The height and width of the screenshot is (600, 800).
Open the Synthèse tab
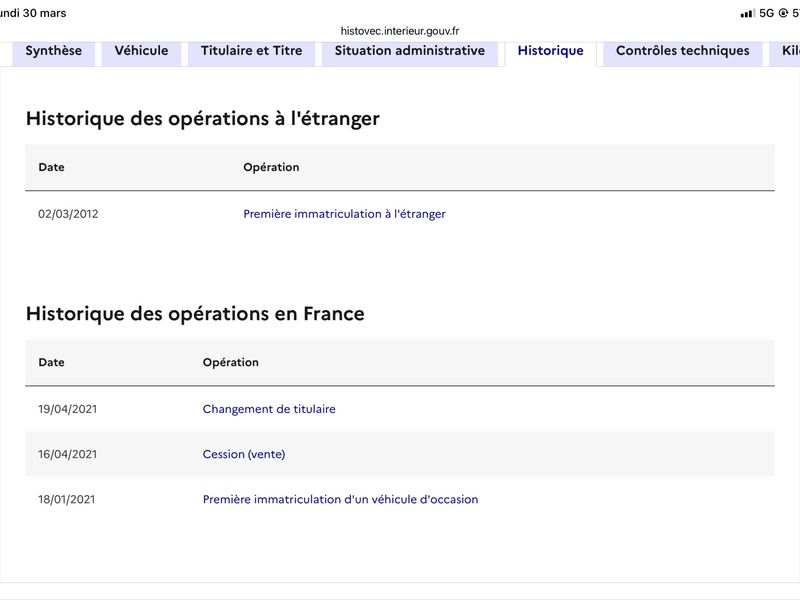tap(54, 51)
